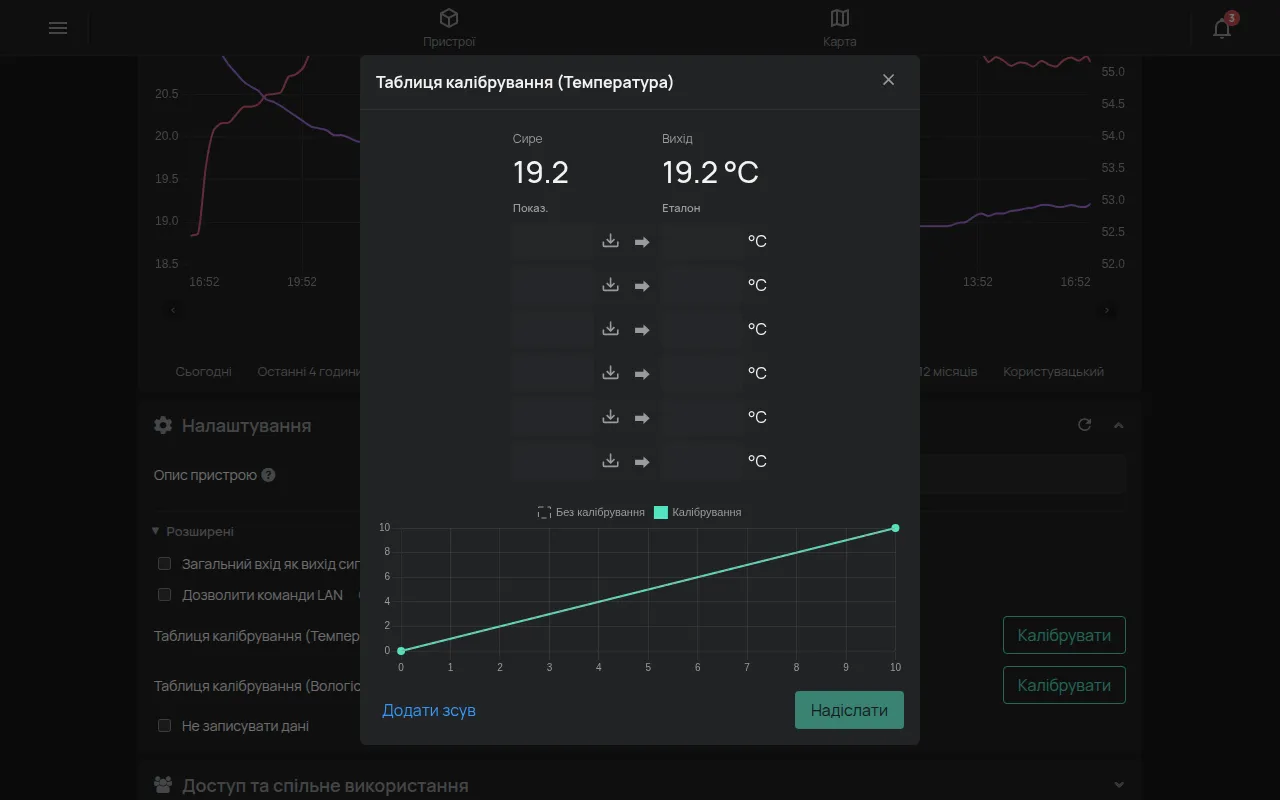
Task: Click the users icon beside Доступ та спільне використання
Action: [x=163, y=785]
